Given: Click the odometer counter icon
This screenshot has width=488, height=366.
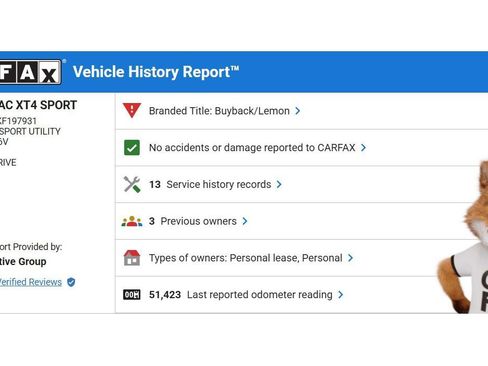Looking at the screenshot, I should point(132,295).
